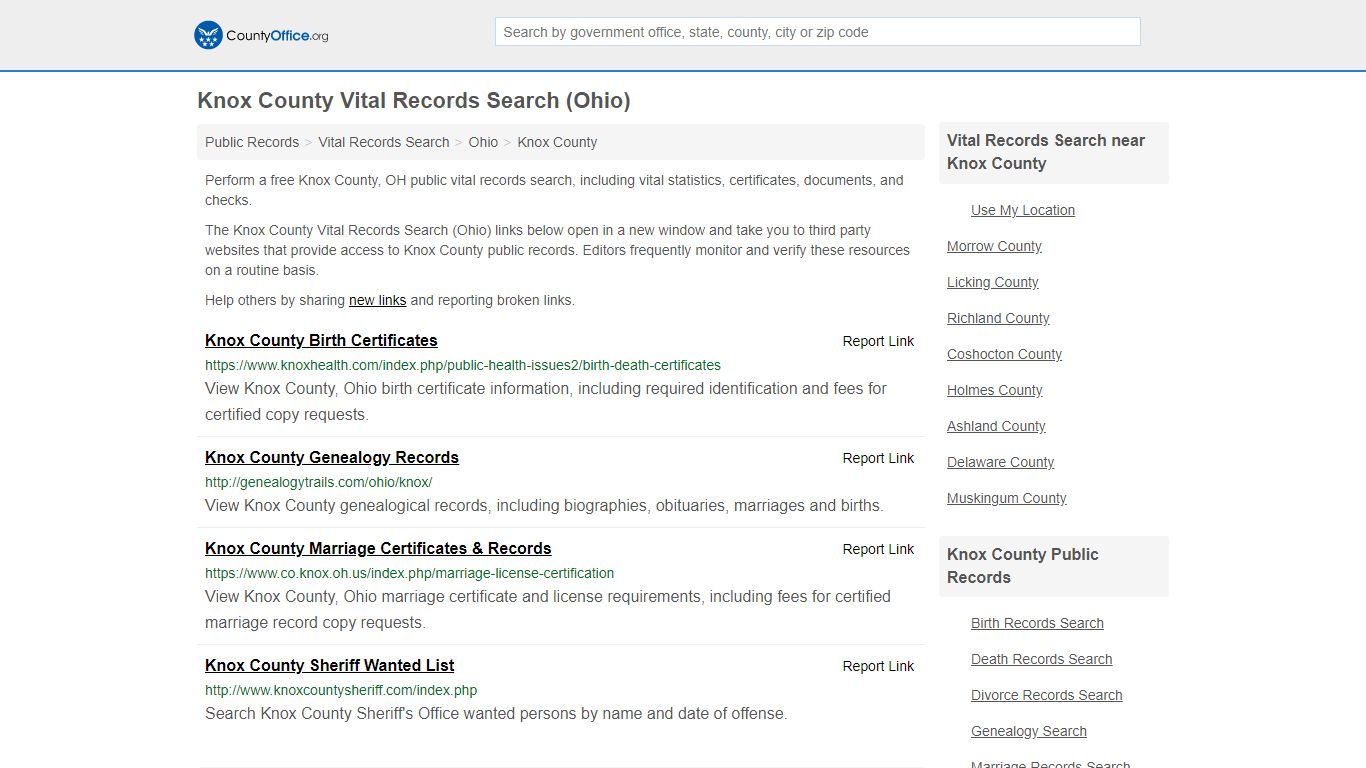Select Ashland County in sidebar
1366x768 pixels.
tap(996, 426)
